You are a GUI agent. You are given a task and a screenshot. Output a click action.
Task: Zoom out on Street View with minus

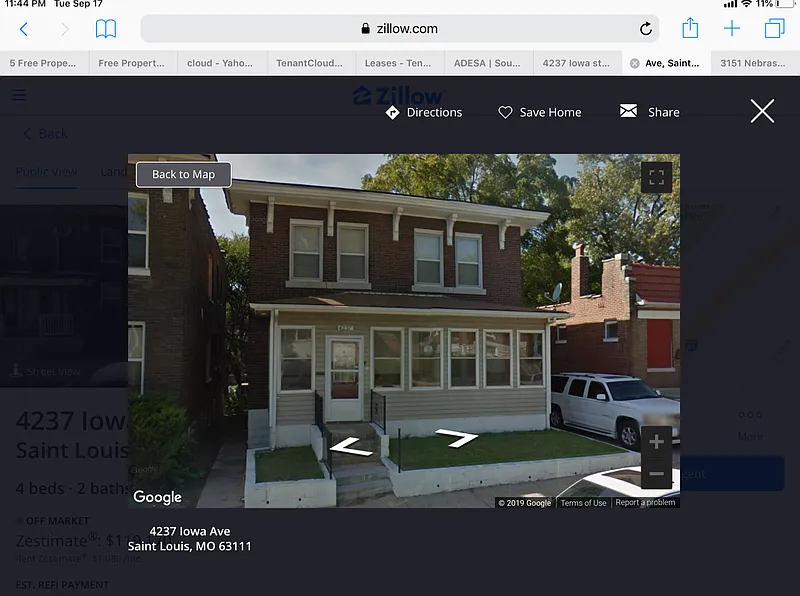click(656, 474)
